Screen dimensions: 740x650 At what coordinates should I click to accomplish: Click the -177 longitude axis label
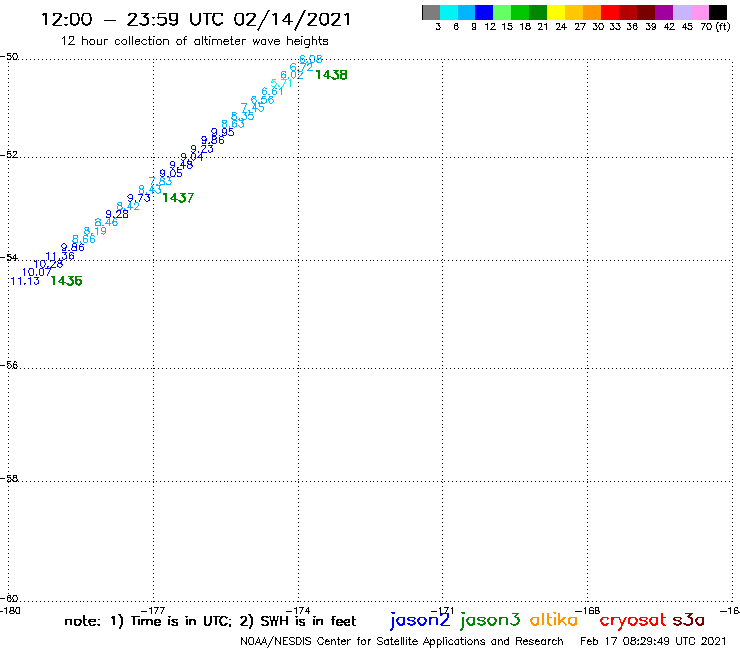coord(153,611)
